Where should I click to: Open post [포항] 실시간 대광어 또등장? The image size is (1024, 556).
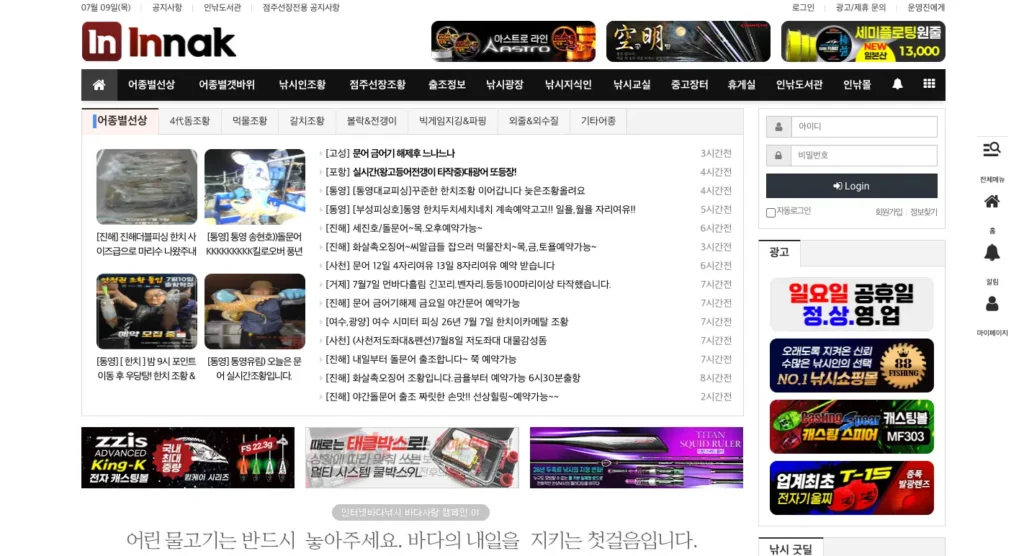[x=421, y=172]
